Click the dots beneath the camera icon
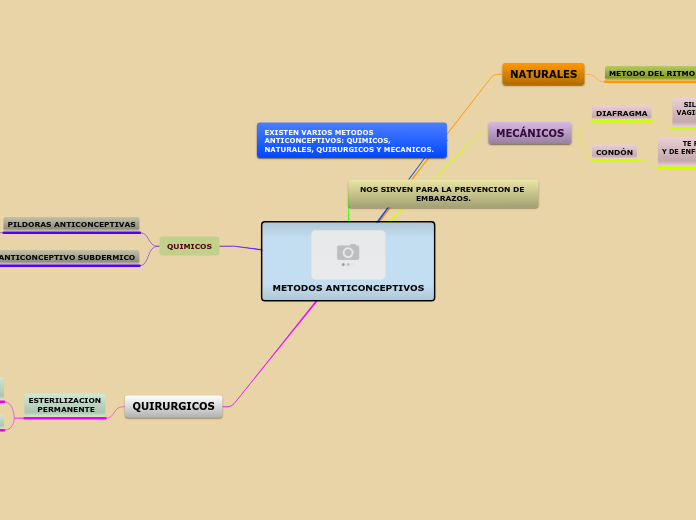Screen dimensions: 696x520 (x=346, y=265)
